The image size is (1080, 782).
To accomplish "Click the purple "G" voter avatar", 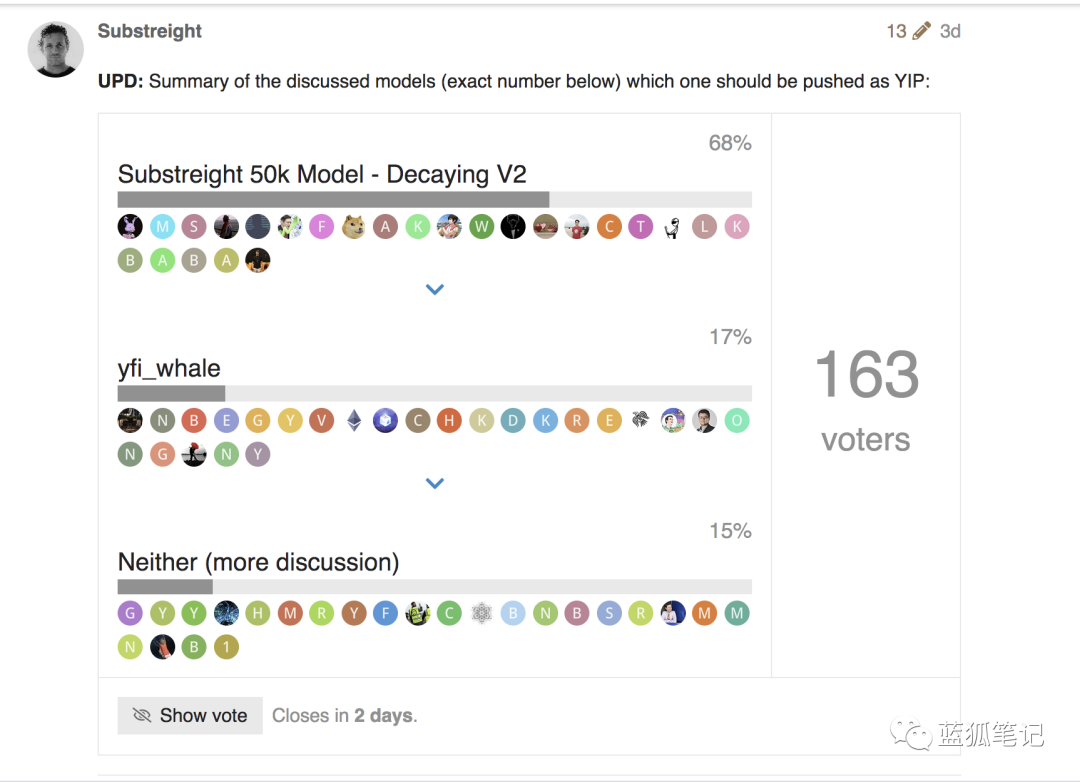I will pos(130,613).
